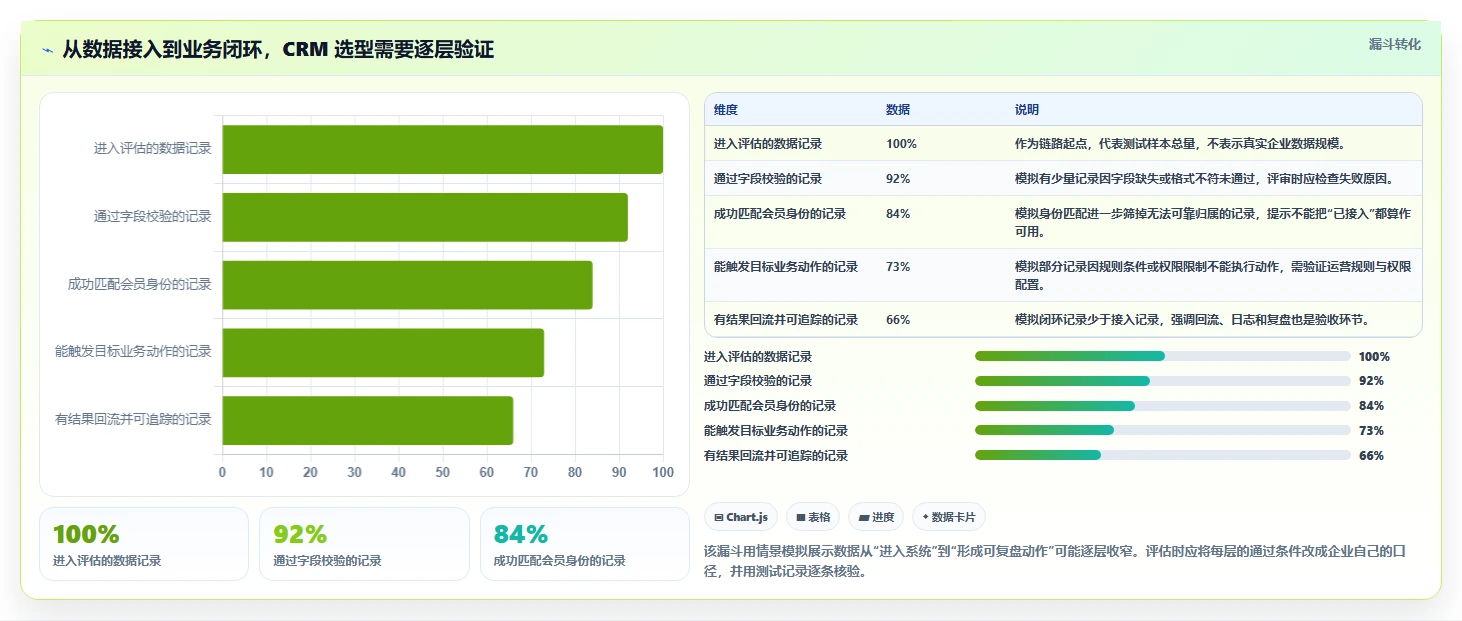Click table cell 进入评估的数据记录
Screen dimensions: 1462x621
point(768,144)
